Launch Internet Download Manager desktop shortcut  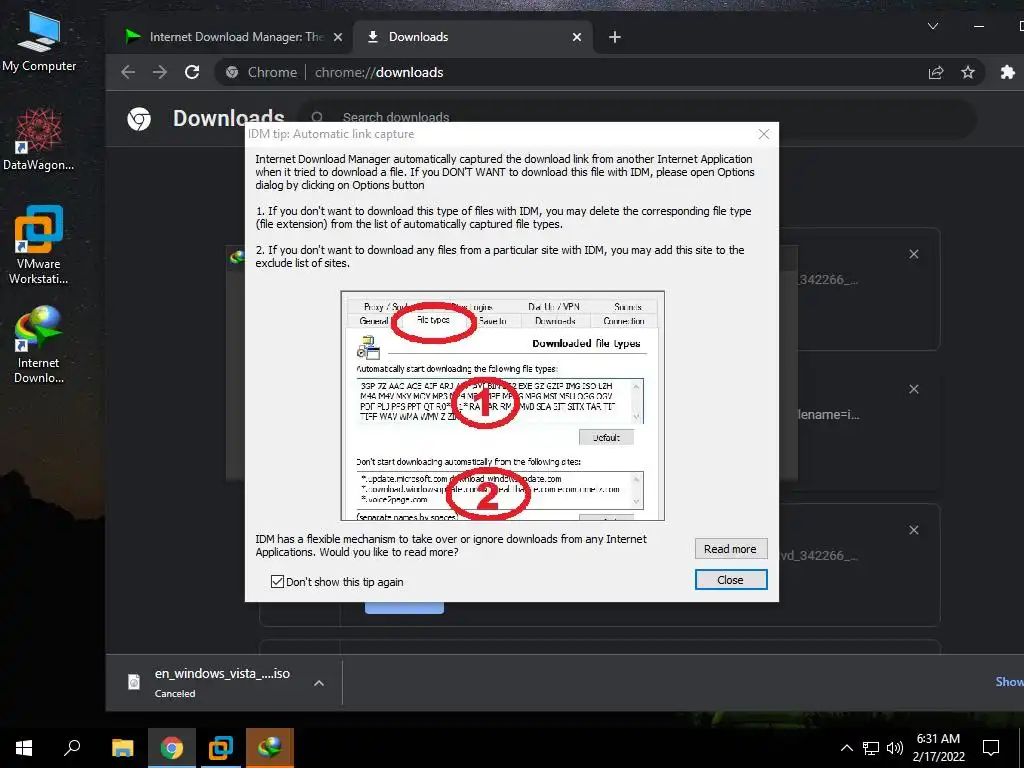coord(39,344)
